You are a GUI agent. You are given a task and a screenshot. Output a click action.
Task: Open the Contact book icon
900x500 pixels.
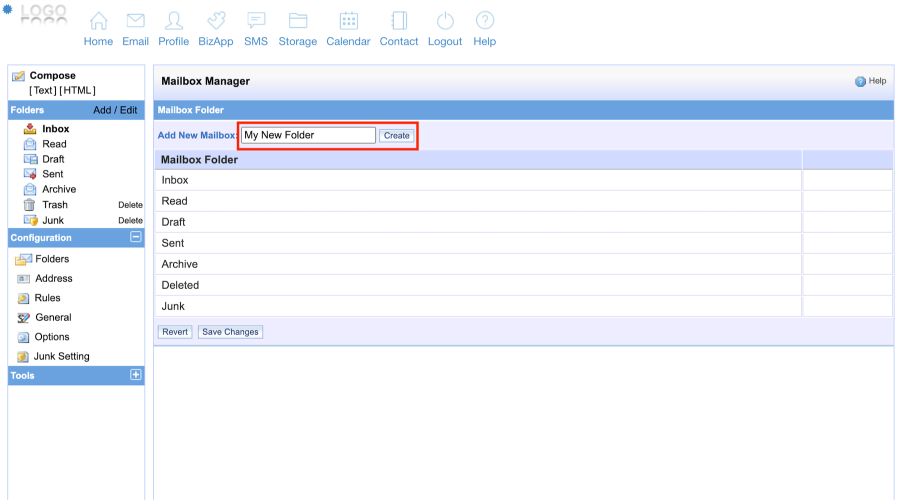coord(399,21)
